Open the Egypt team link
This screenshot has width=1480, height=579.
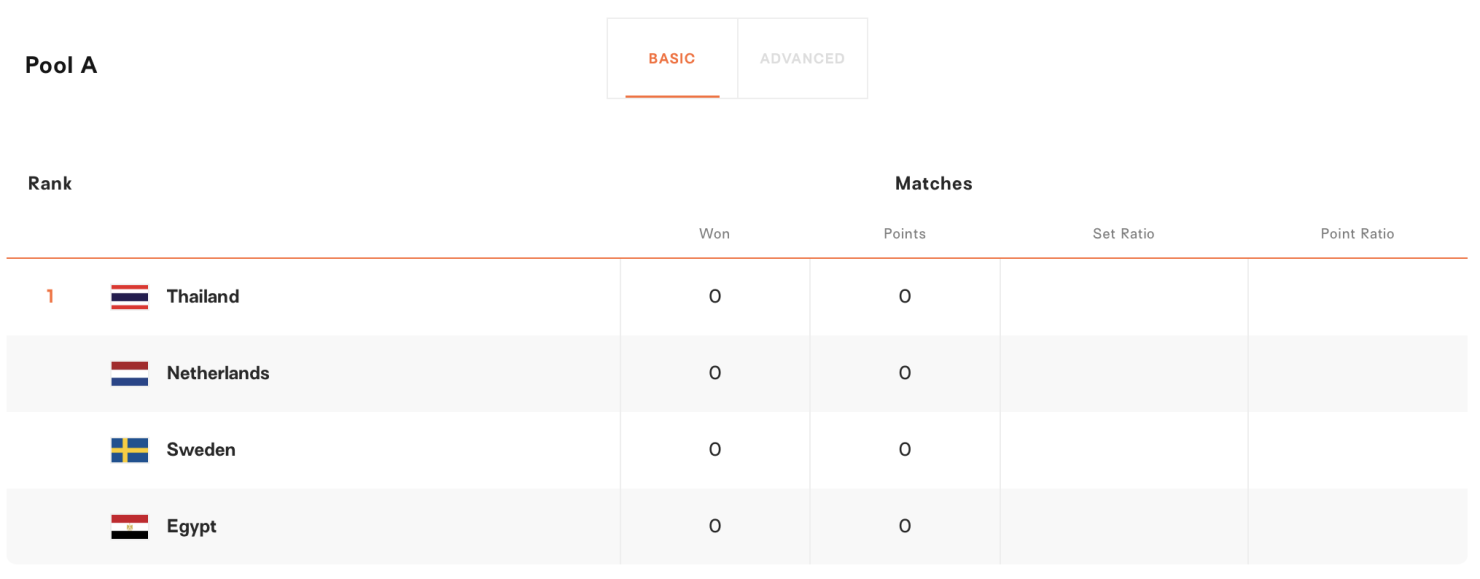[x=192, y=527]
